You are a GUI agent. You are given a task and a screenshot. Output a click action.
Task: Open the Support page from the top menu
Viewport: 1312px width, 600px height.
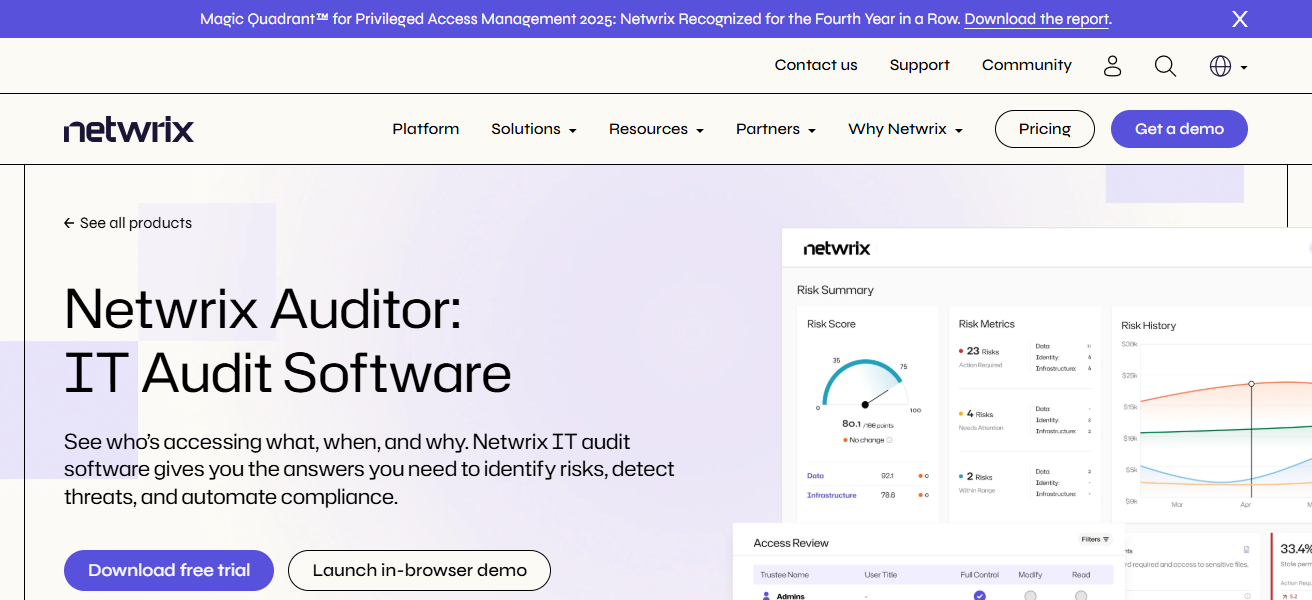(919, 65)
